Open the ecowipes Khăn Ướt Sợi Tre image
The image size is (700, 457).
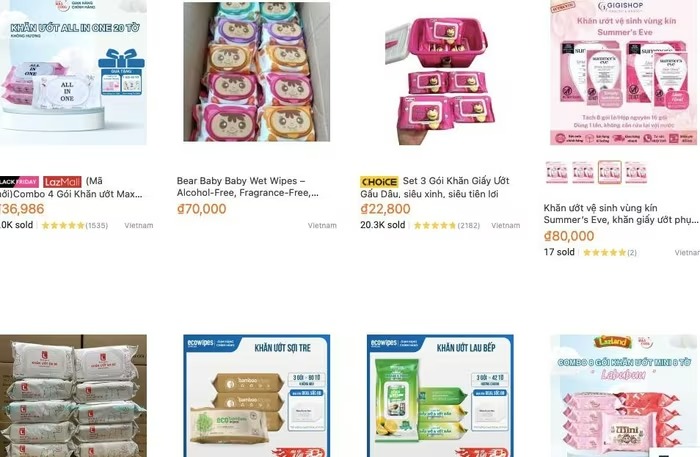coord(257,395)
